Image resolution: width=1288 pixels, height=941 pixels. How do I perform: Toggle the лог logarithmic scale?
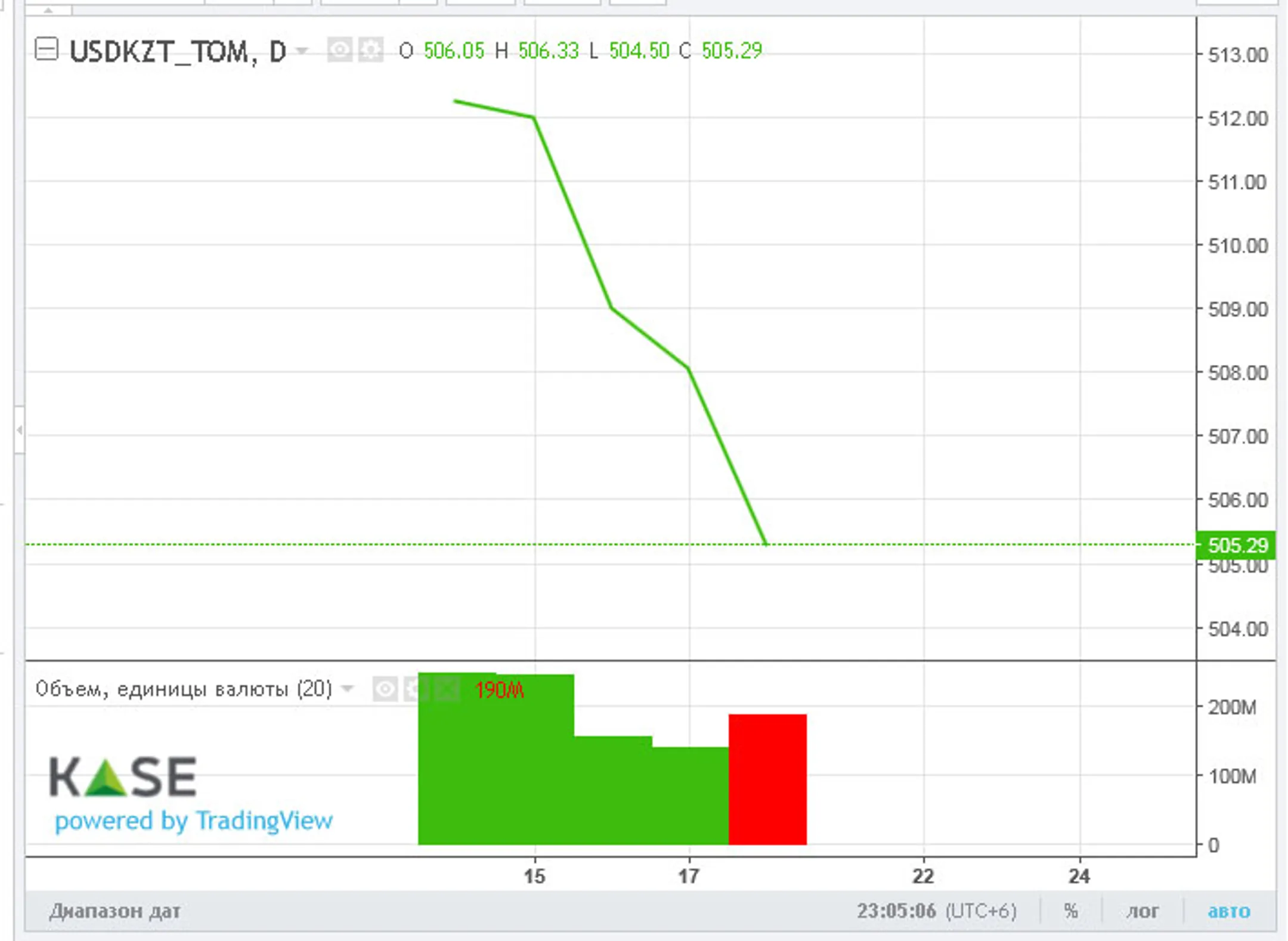1142,911
